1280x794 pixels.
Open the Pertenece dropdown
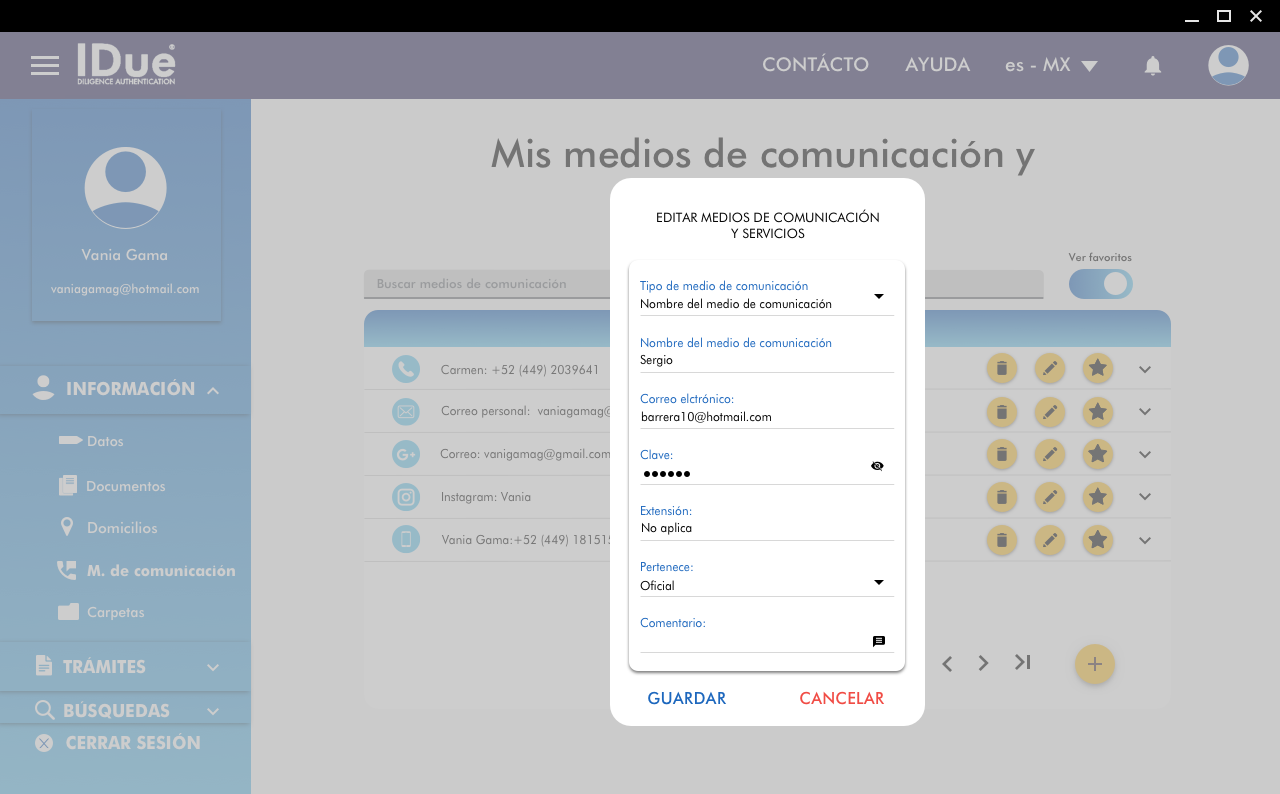click(878, 582)
